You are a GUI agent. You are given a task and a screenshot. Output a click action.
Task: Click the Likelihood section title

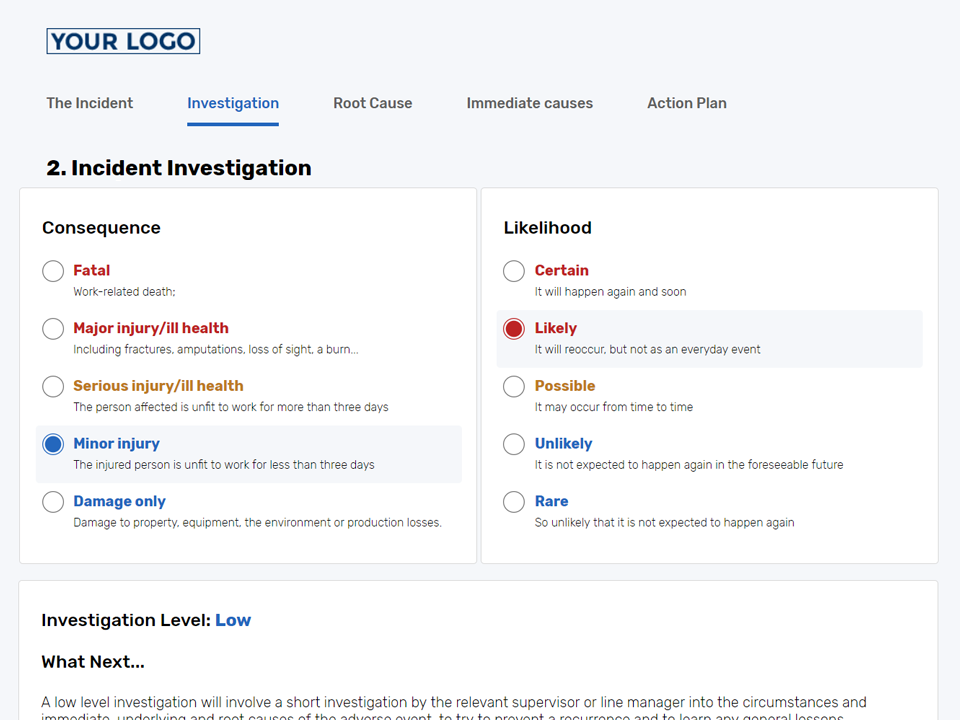point(547,228)
